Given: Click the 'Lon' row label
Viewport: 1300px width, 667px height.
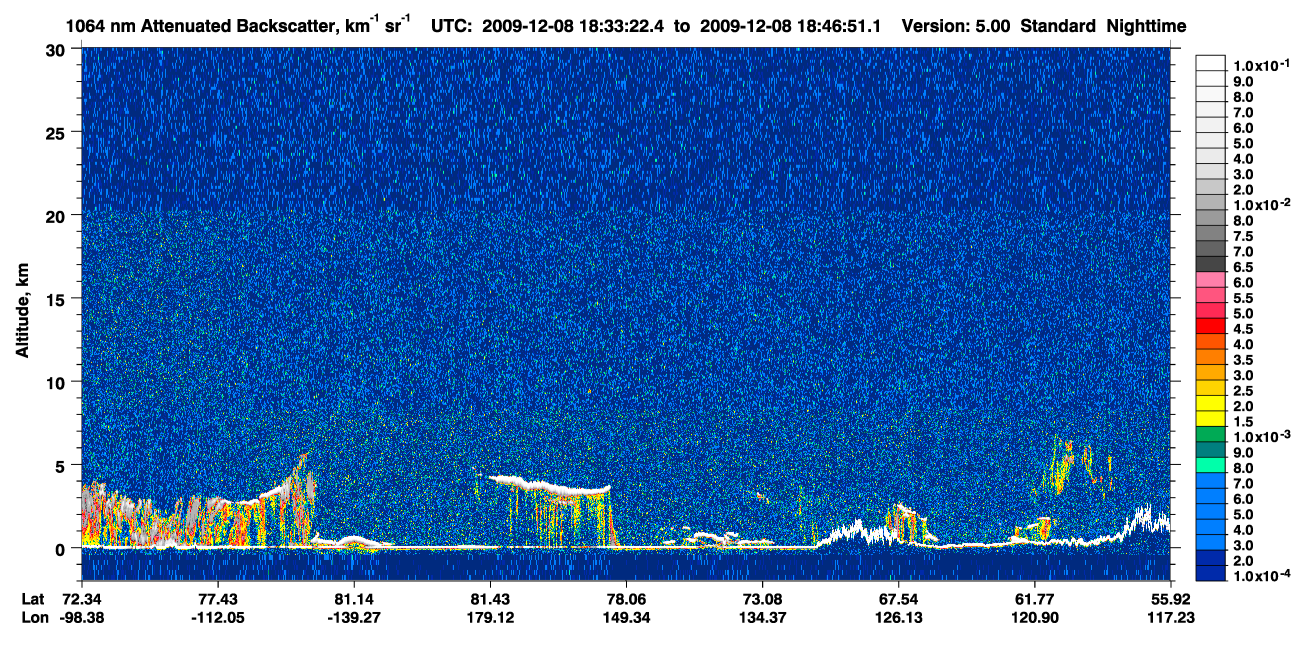Looking at the screenshot, I should 33,617.
